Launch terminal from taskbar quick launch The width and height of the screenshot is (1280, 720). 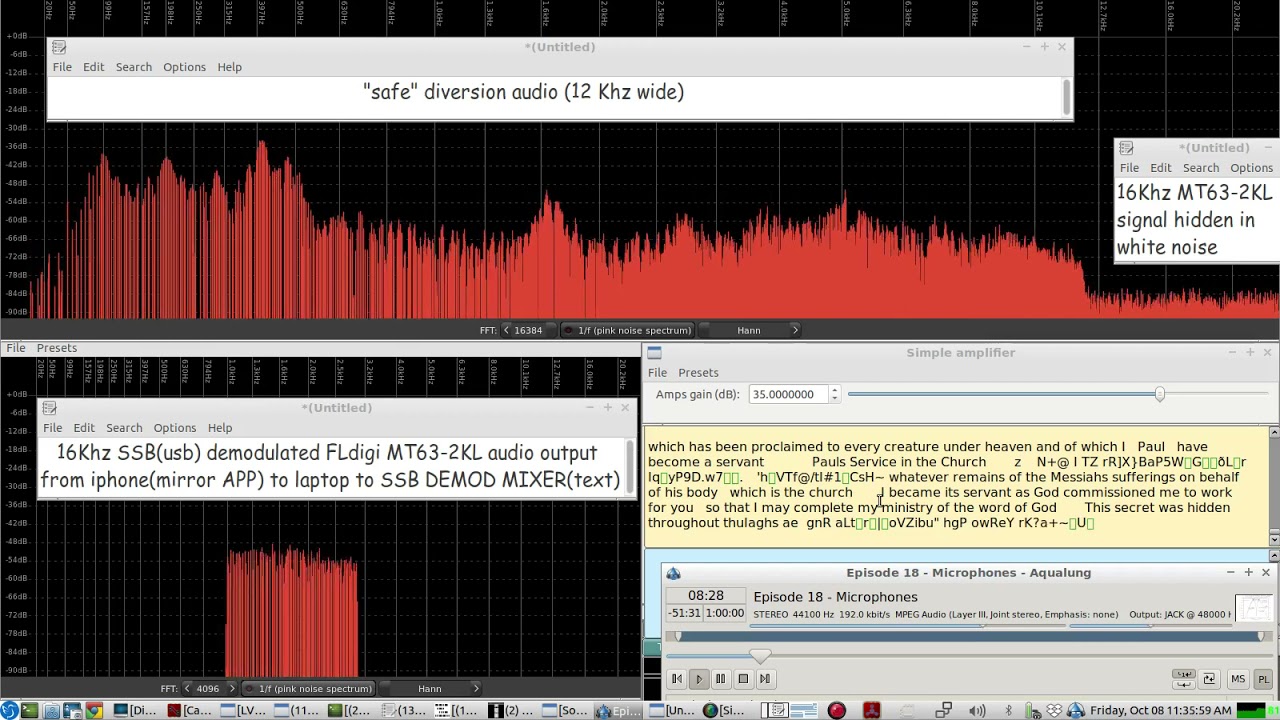point(29,711)
